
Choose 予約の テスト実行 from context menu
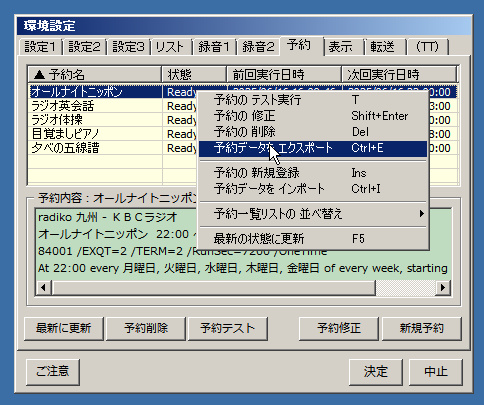(313, 100)
